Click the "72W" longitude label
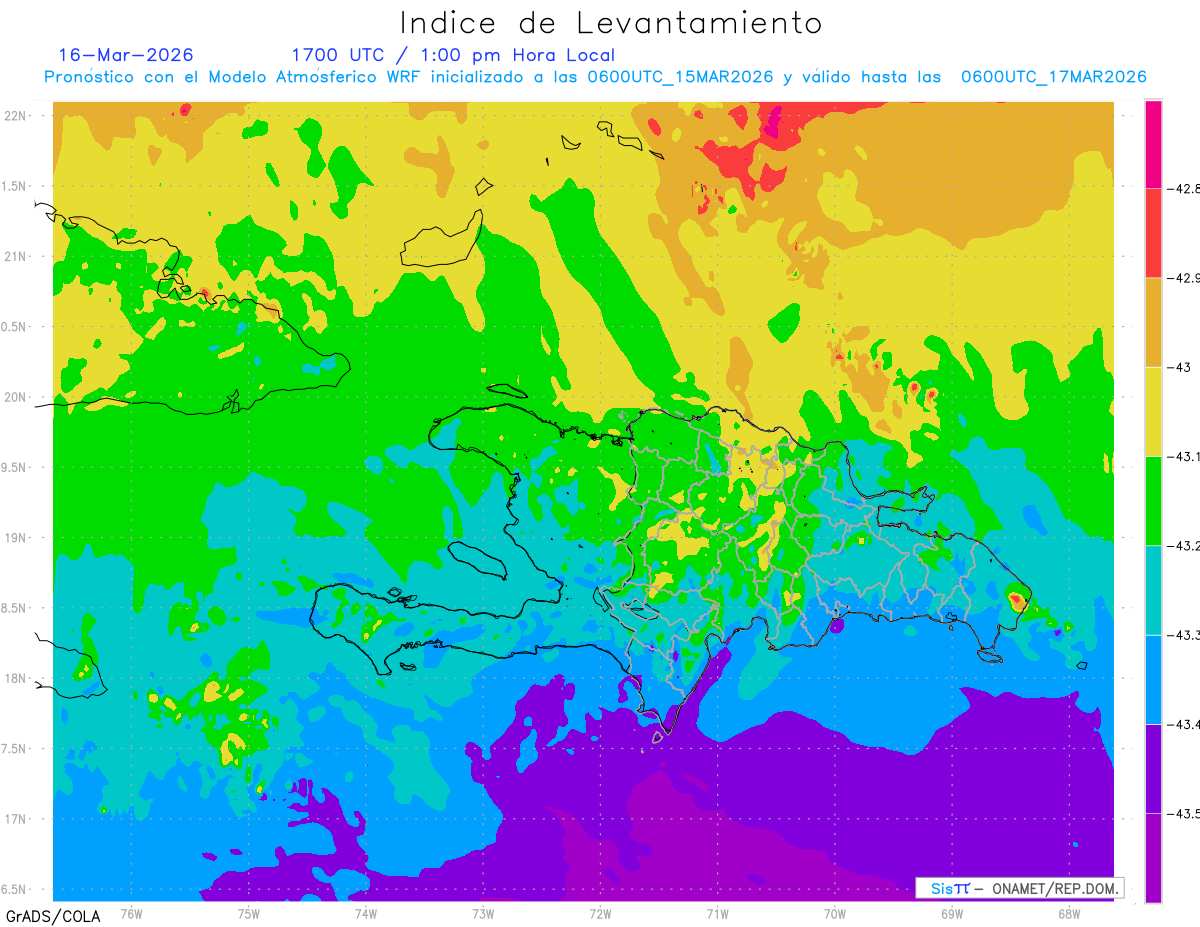Screen dimensions: 1200x927 point(600,913)
